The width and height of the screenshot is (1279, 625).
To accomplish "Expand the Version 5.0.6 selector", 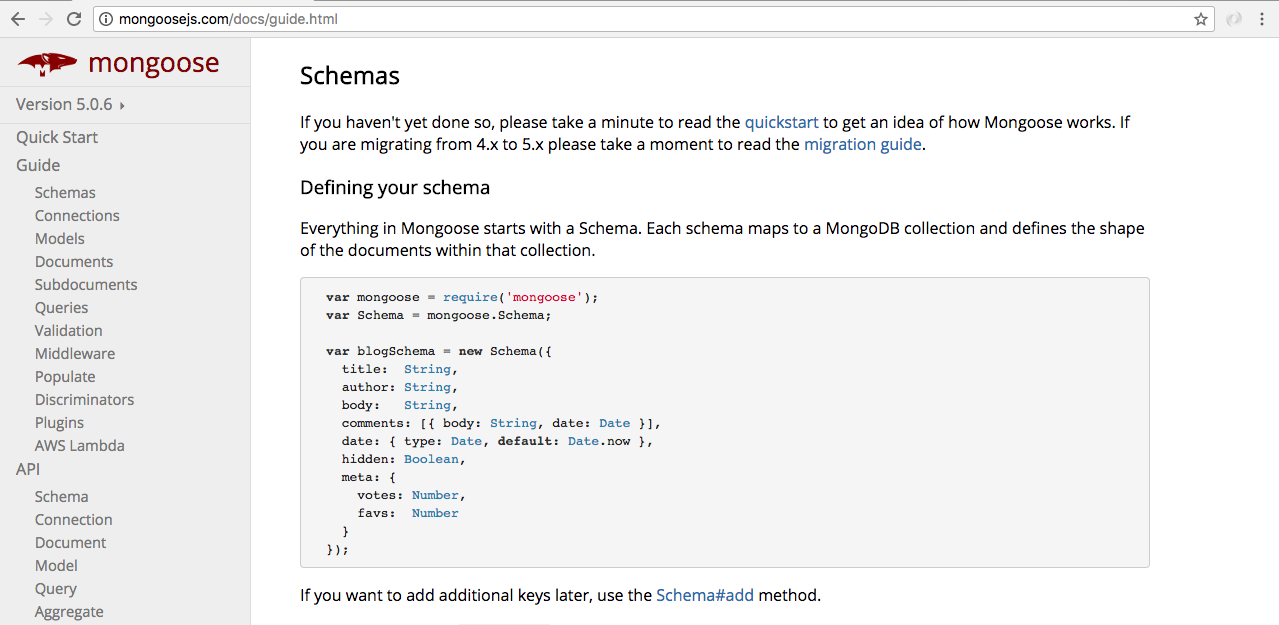I will tap(70, 104).
